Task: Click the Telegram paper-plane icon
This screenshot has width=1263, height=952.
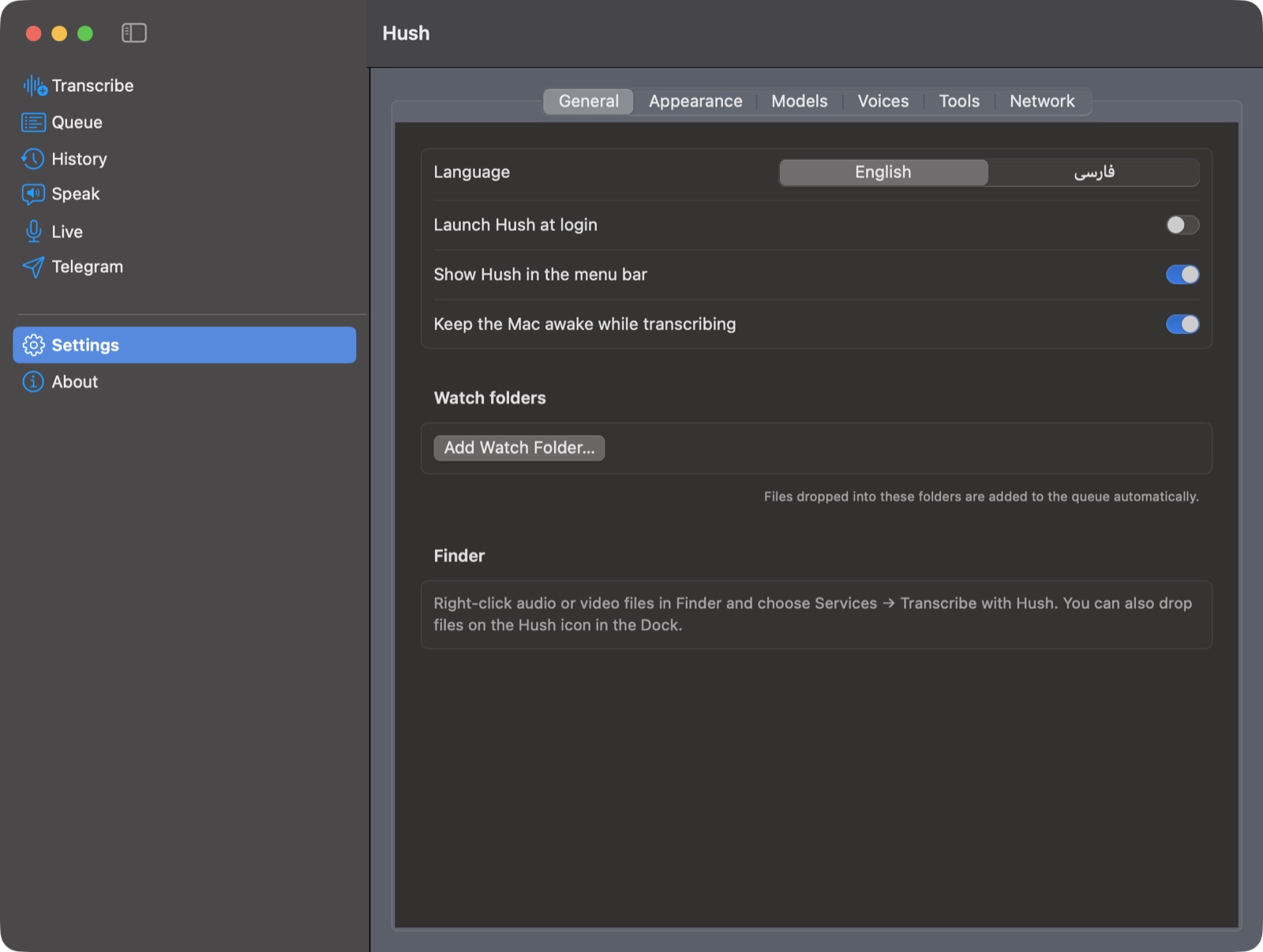Action: pos(33,267)
